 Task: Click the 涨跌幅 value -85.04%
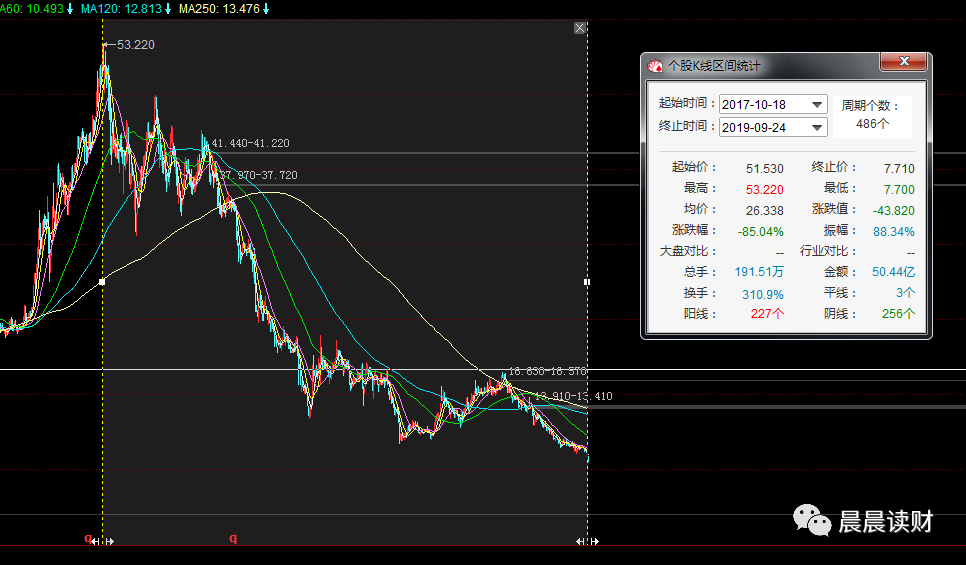tap(761, 232)
